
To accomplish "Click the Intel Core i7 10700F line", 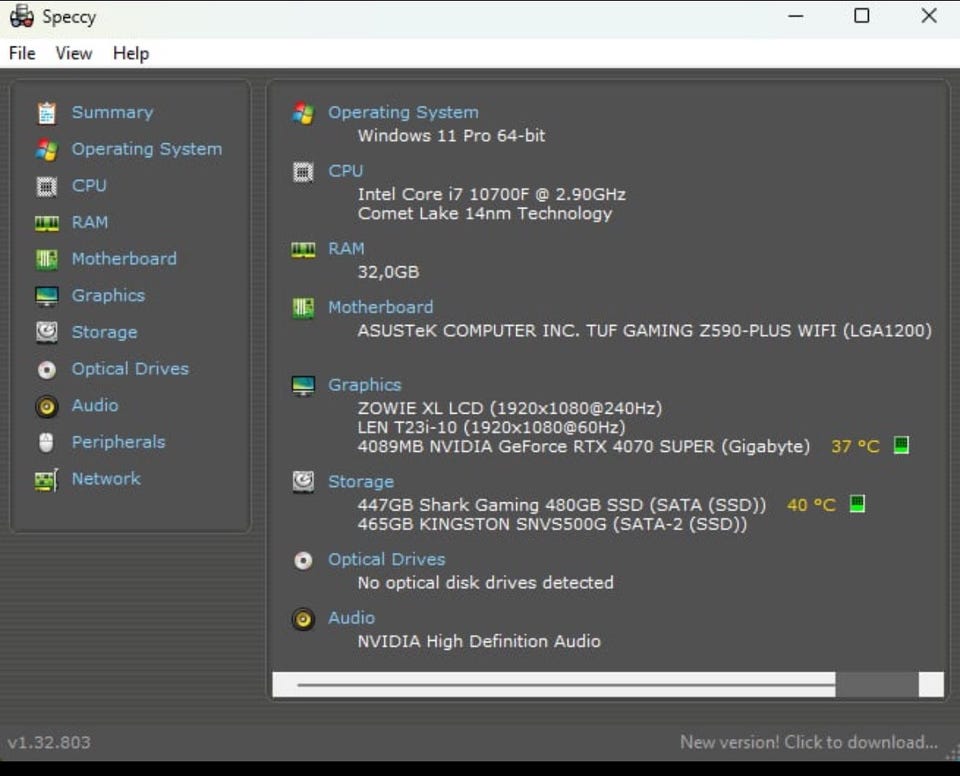I will tap(492, 195).
